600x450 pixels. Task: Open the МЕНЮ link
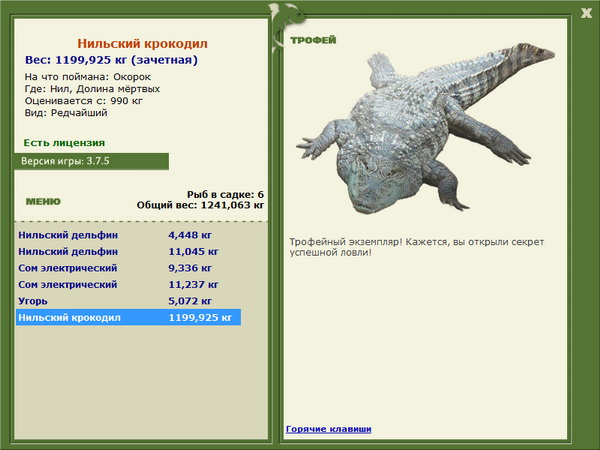click(43, 202)
